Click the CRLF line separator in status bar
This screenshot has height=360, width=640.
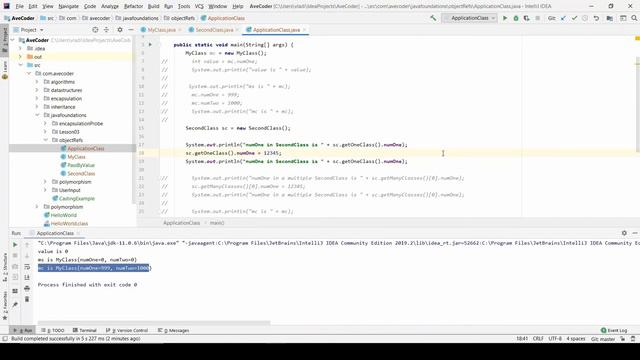point(538,339)
